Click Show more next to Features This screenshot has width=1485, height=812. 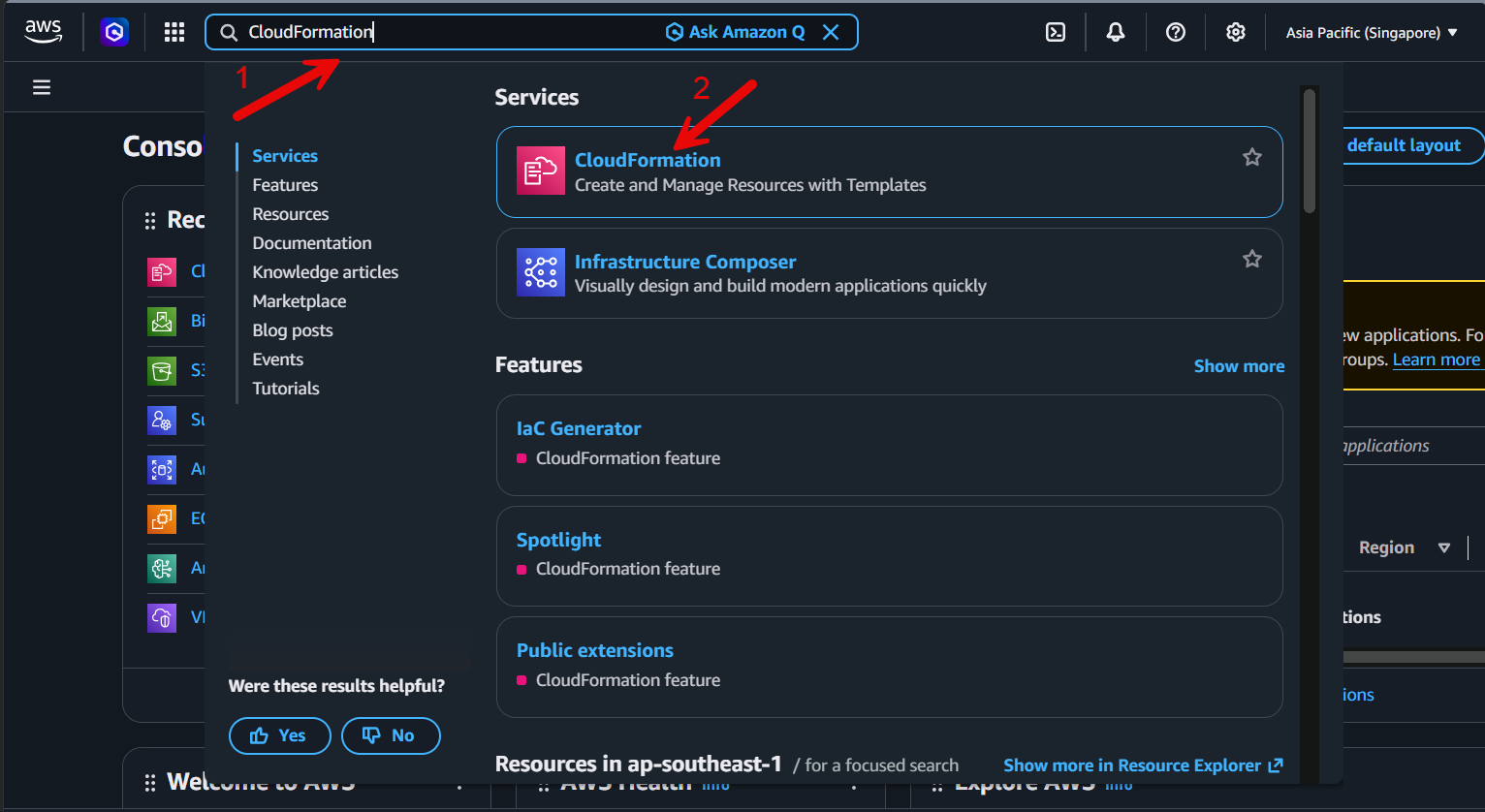(1239, 366)
